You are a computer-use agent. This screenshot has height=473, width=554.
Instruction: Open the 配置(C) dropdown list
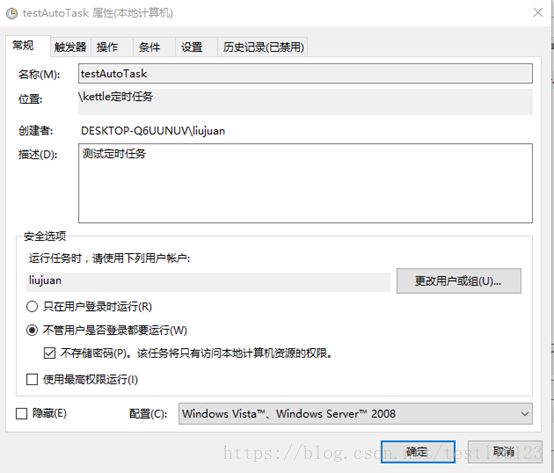pyautogui.click(x=355, y=414)
